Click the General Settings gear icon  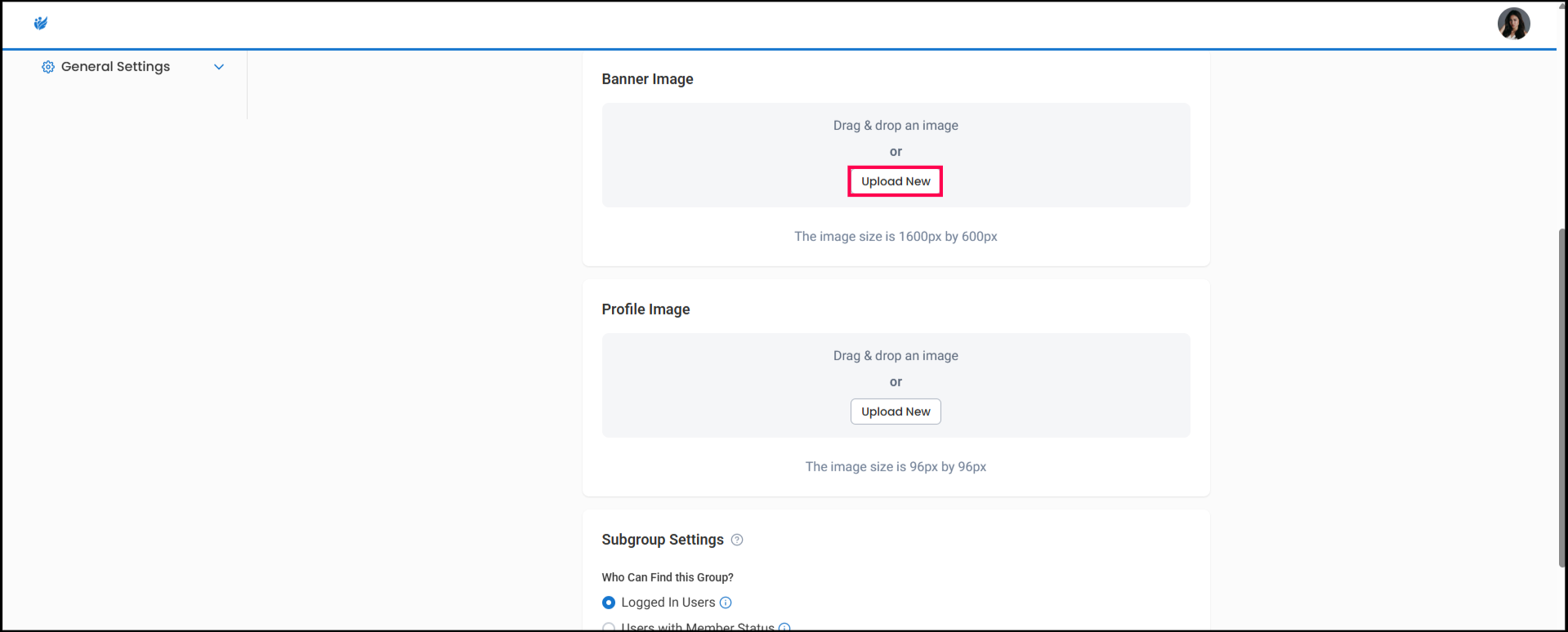[x=48, y=67]
